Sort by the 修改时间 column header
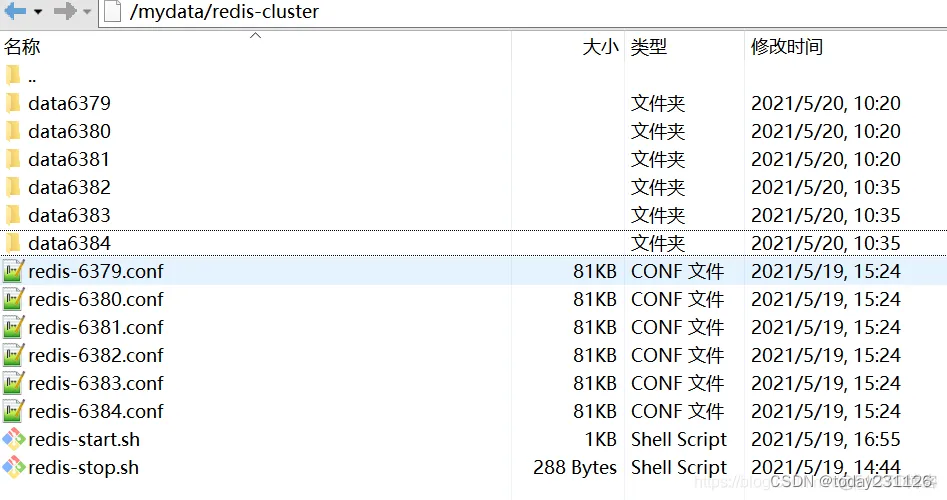This screenshot has width=947, height=500. click(786, 46)
